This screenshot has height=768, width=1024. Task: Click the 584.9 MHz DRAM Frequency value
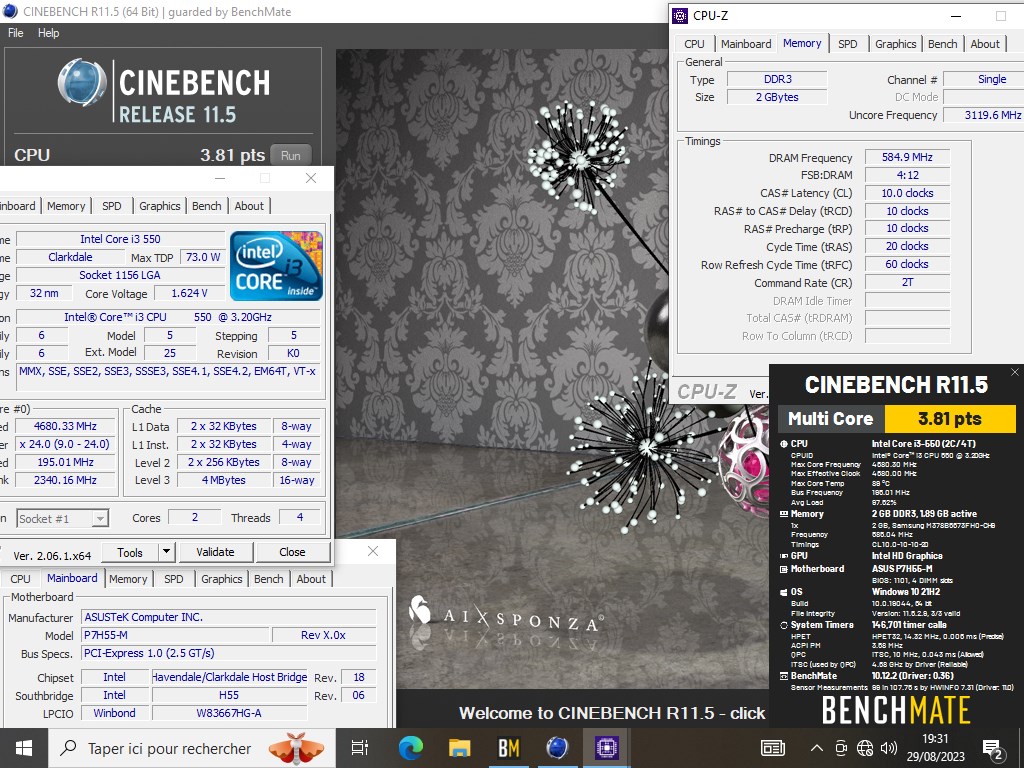(907, 157)
